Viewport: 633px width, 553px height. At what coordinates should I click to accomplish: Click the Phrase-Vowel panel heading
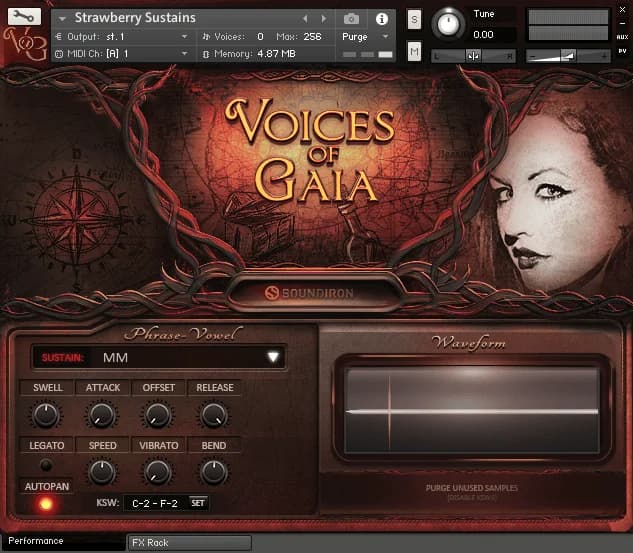tap(184, 334)
